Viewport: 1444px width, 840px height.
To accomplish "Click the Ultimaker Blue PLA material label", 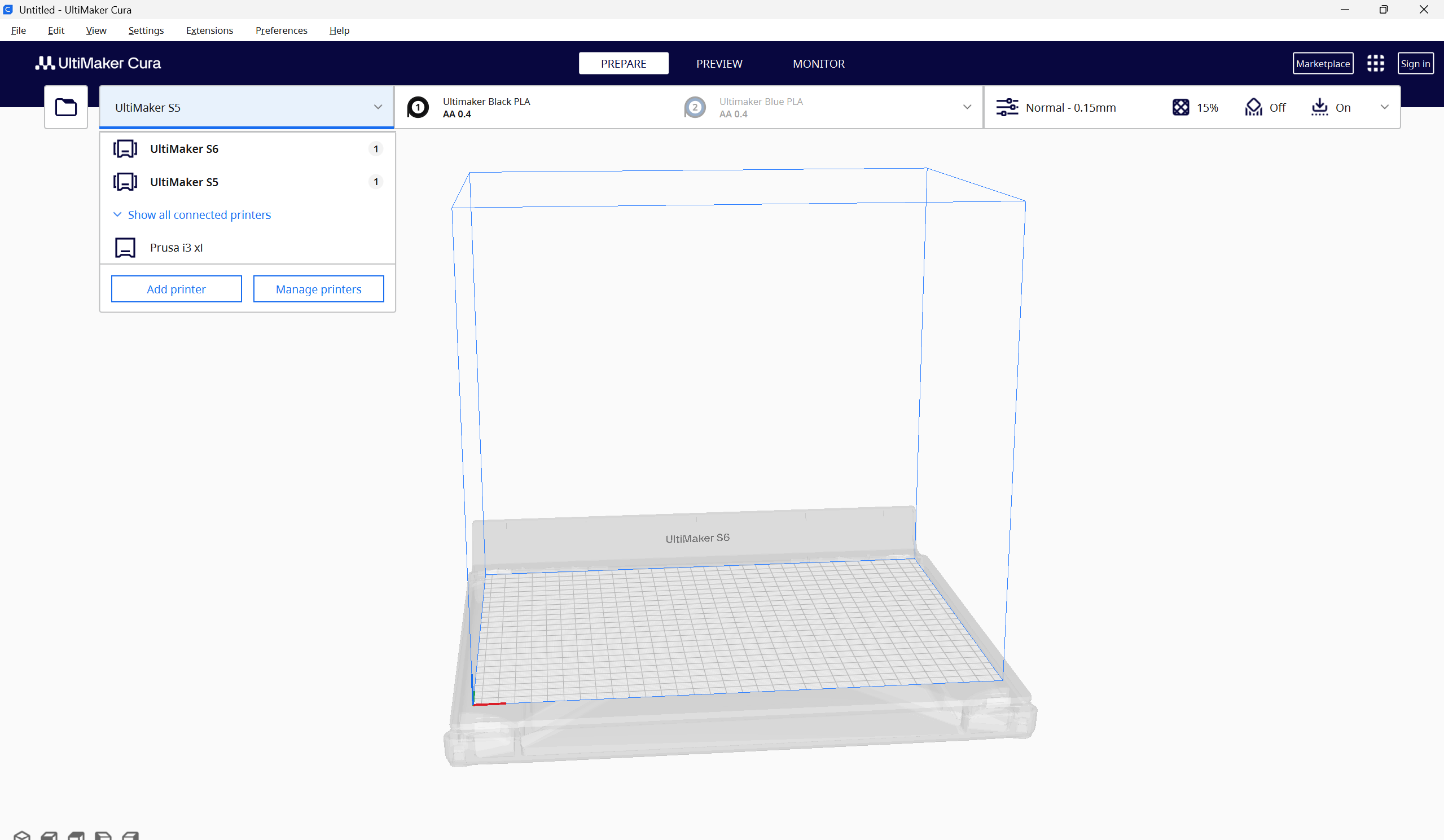I will [761, 102].
